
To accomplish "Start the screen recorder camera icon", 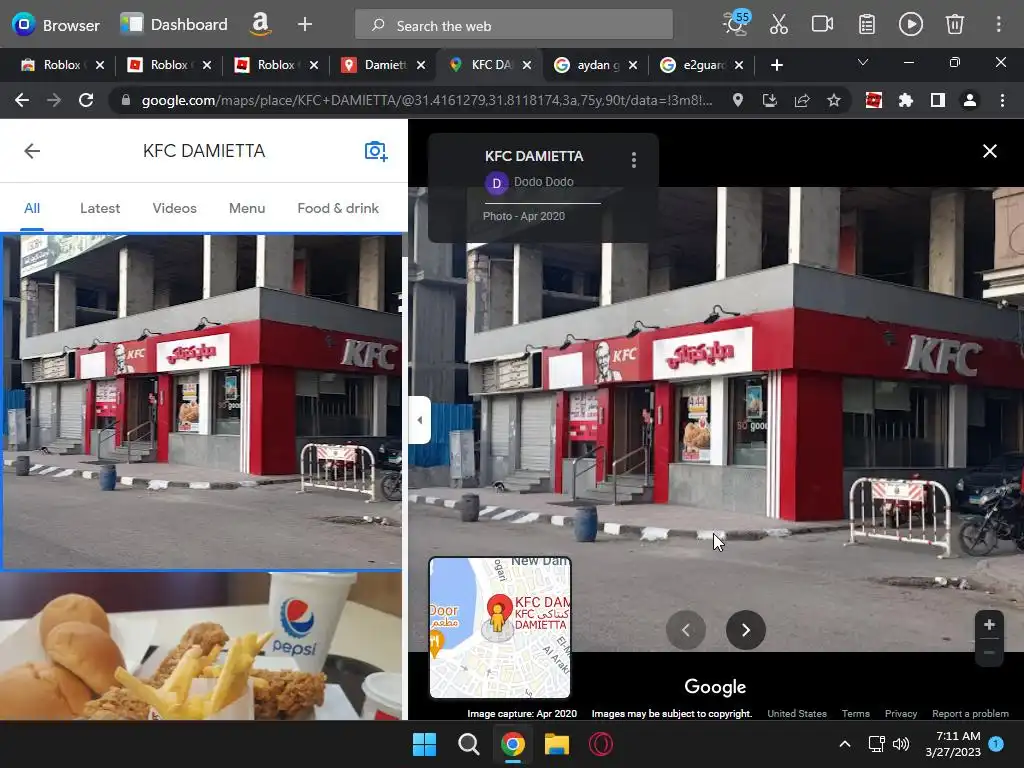I will [822, 25].
